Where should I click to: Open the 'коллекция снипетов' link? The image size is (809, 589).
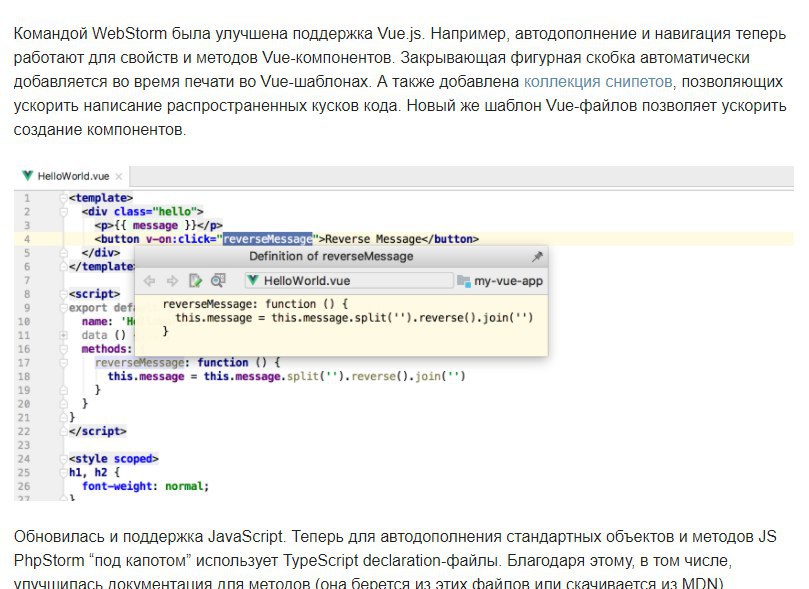click(598, 81)
